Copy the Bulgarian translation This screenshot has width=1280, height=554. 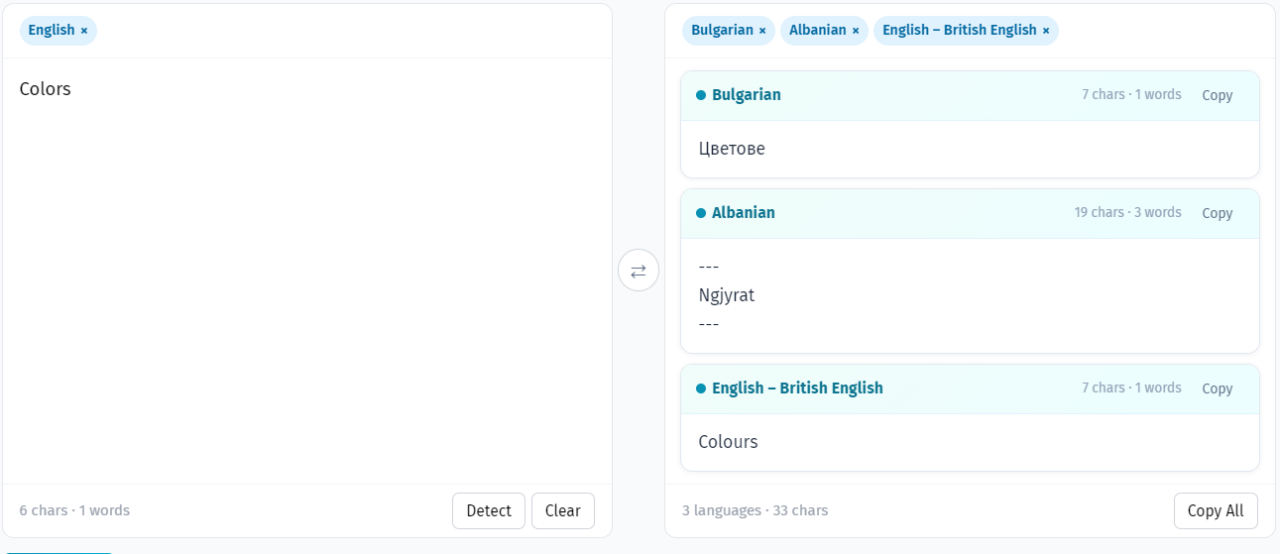[1217, 96]
